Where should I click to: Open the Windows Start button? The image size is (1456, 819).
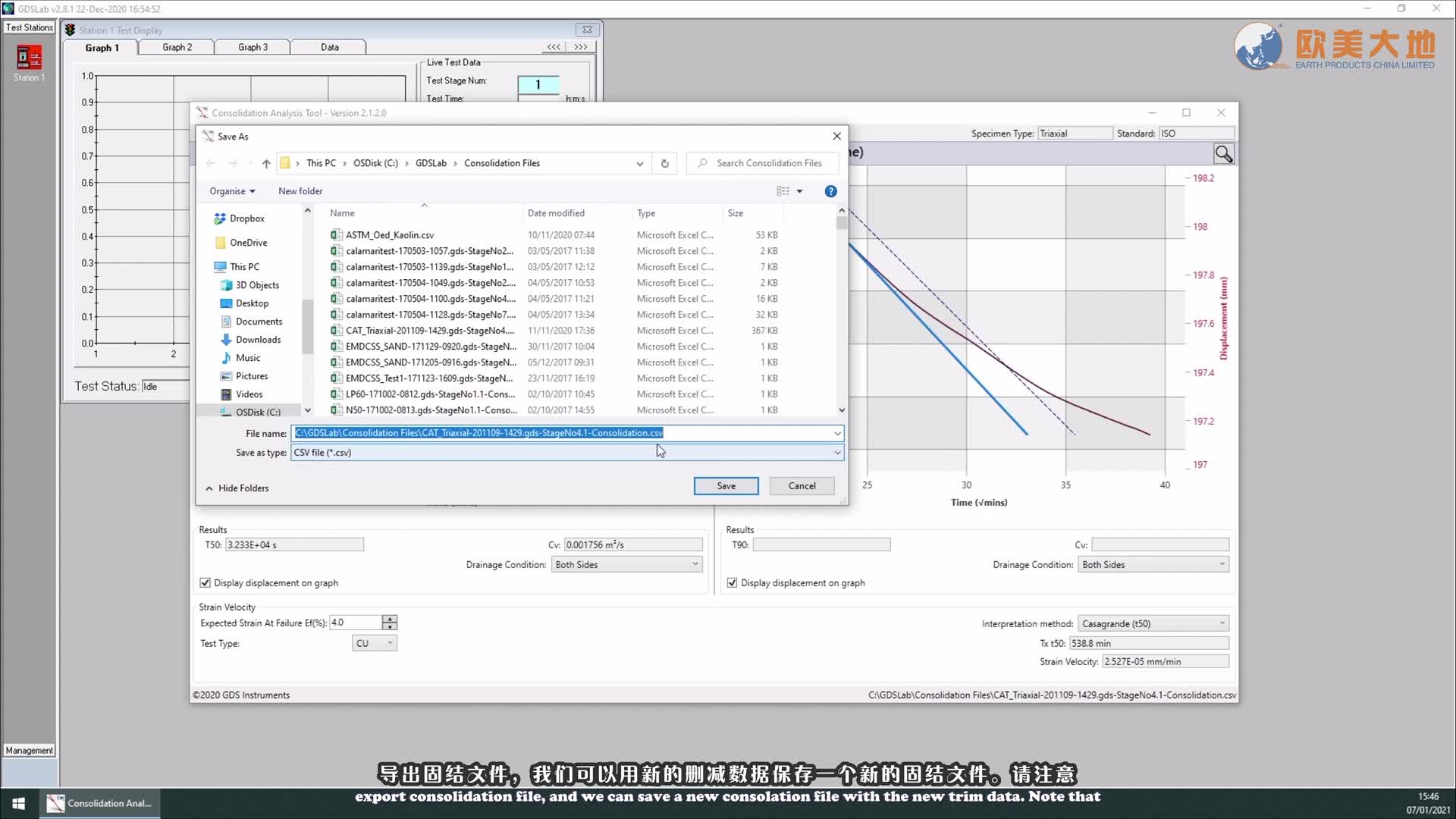(19, 803)
